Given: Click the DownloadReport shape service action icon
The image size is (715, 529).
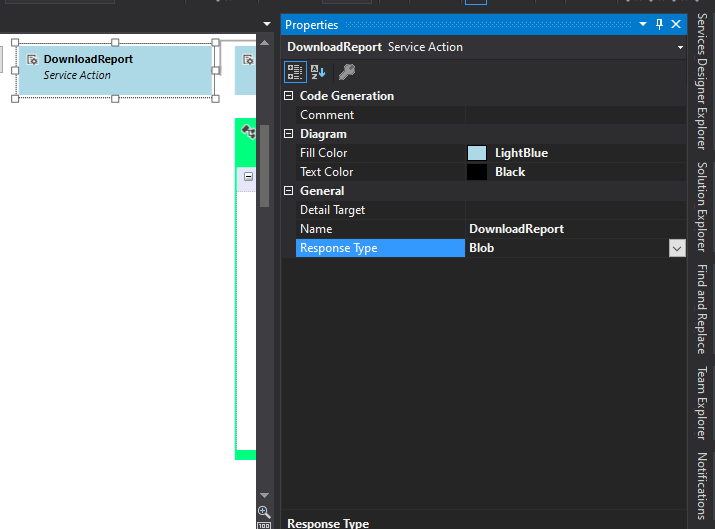Looking at the screenshot, I should tap(32, 60).
